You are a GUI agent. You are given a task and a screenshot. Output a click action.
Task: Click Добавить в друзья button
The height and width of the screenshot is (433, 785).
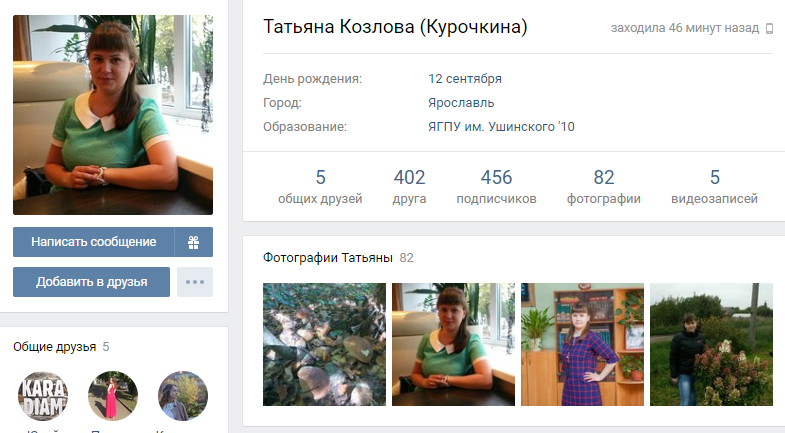point(91,282)
